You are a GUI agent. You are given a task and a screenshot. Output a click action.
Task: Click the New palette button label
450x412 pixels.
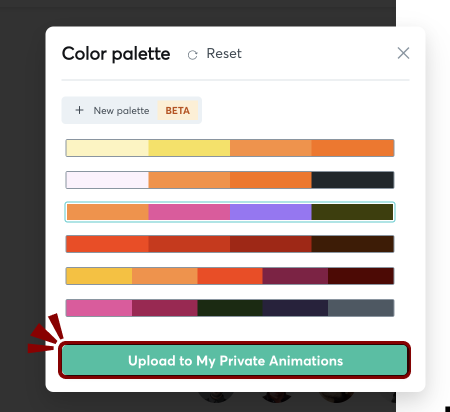pos(121,111)
